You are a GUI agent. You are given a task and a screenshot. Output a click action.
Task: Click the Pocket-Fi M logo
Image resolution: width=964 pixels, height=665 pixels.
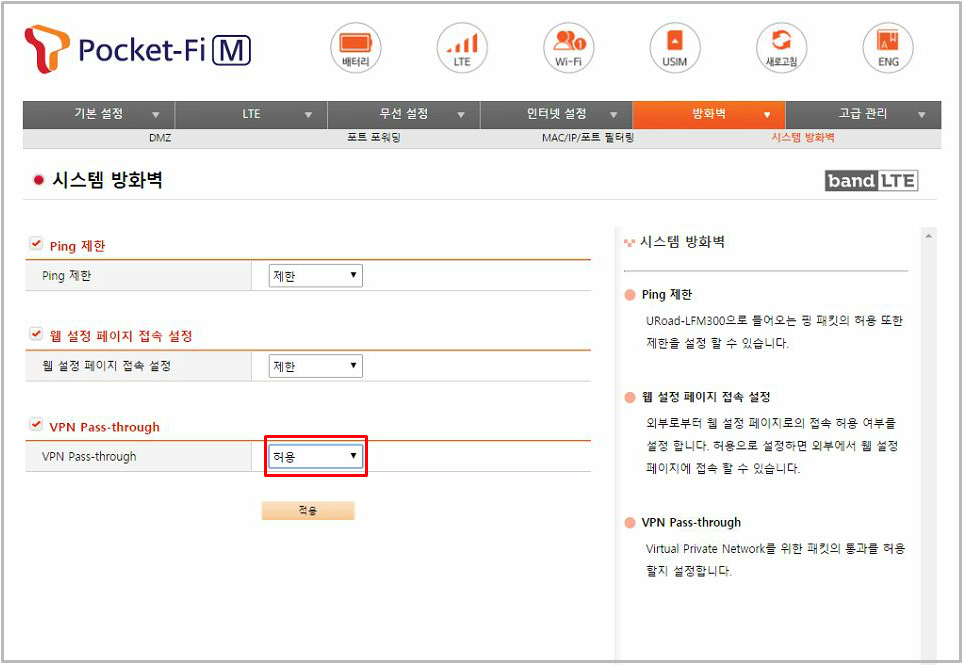point(138,48)
